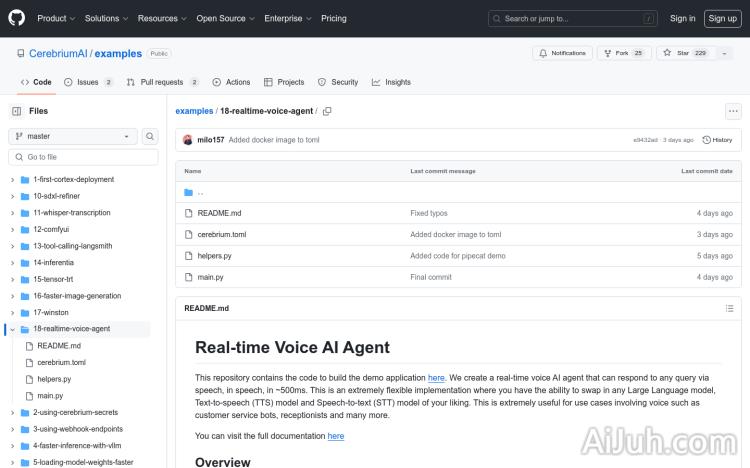Select 14-inferentia folder in tree
Image resolution: width=750 pixels, height=468 pixels.
coord(54,263)
